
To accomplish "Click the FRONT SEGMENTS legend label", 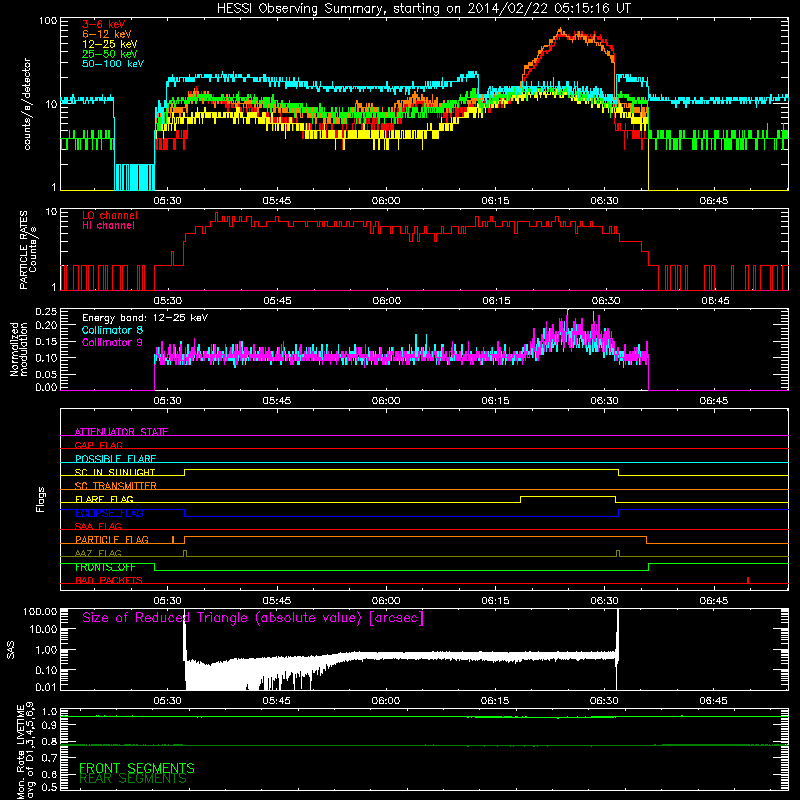I will [137, 768].
